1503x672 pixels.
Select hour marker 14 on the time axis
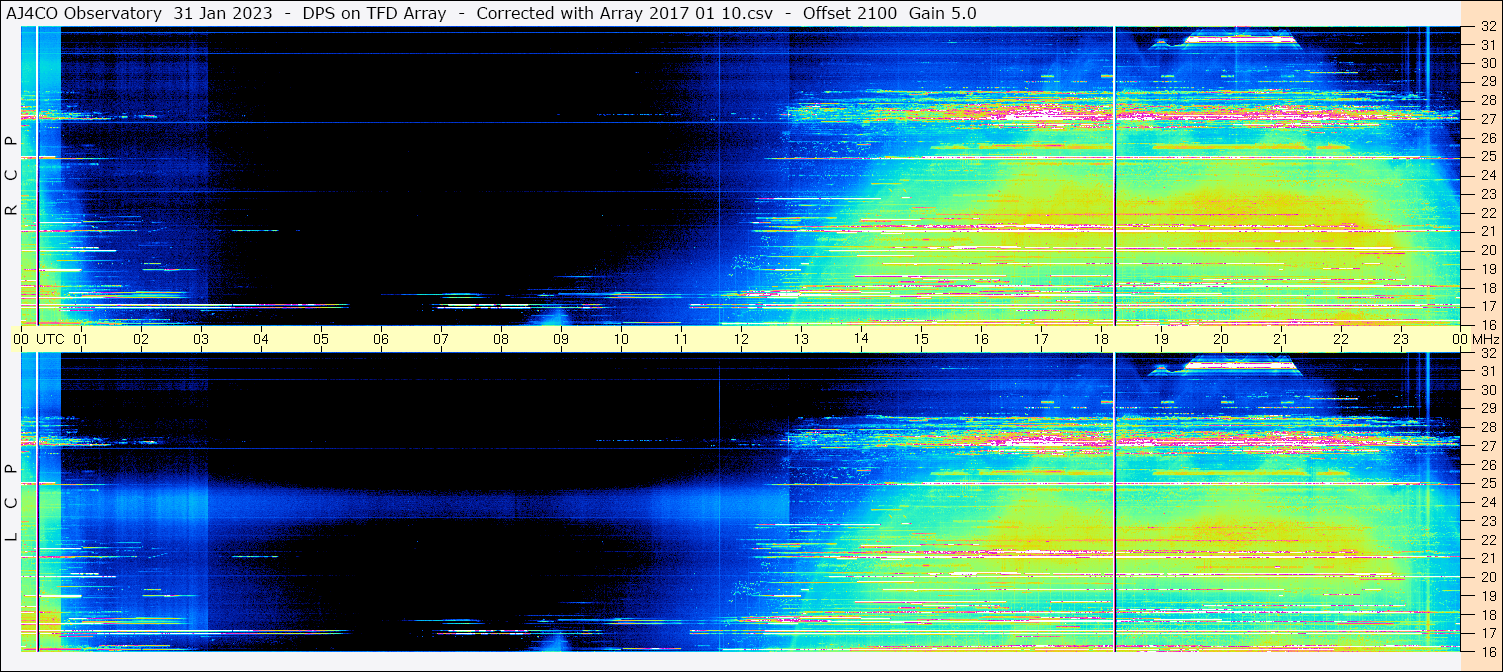[x=861, y=338]
